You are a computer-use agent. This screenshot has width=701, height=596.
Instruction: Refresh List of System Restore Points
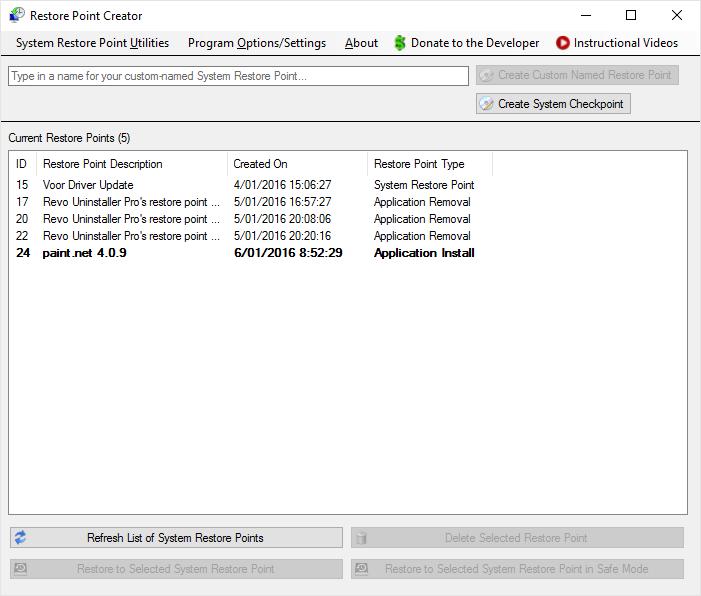(176, 538)
